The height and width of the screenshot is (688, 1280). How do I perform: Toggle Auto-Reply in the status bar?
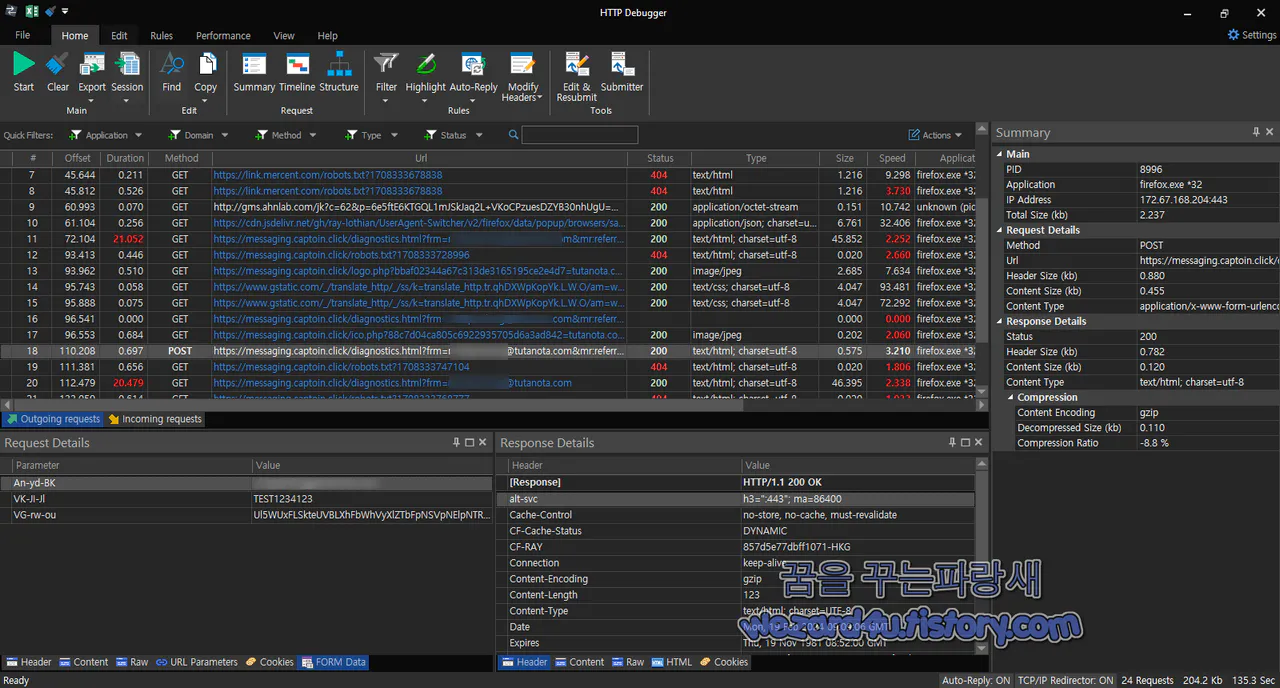tap(975, 679)
